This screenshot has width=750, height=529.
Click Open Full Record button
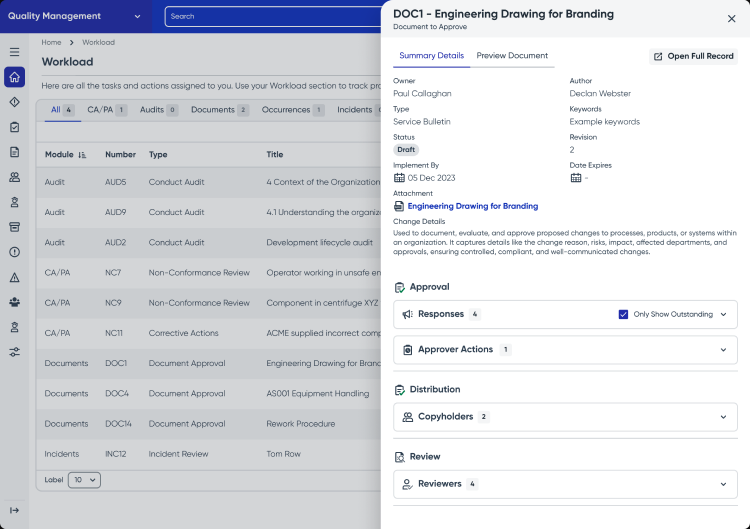[693, 56]
